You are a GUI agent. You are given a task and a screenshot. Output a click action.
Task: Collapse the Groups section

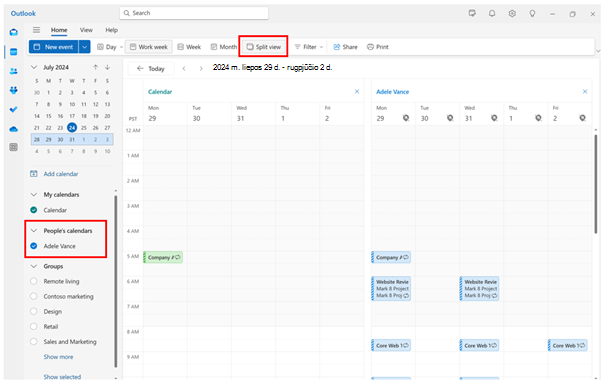pos(34,266)
